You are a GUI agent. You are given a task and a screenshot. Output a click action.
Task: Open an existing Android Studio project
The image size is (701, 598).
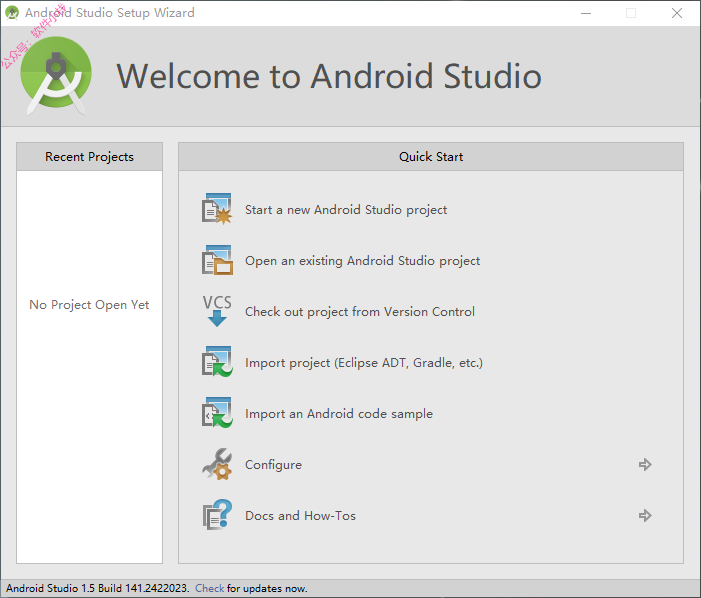(x=362, y=261)
